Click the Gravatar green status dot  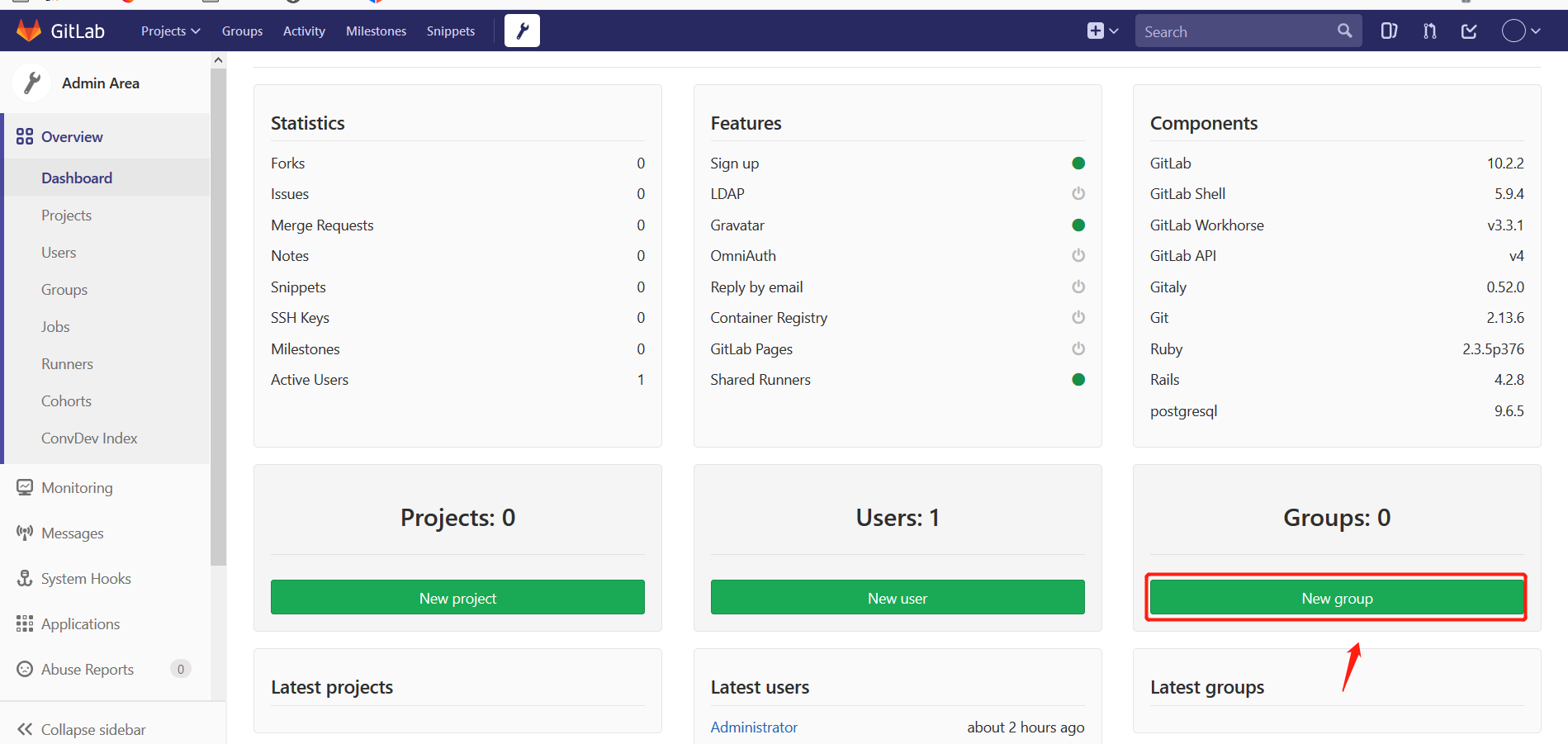pos(1078,225)
